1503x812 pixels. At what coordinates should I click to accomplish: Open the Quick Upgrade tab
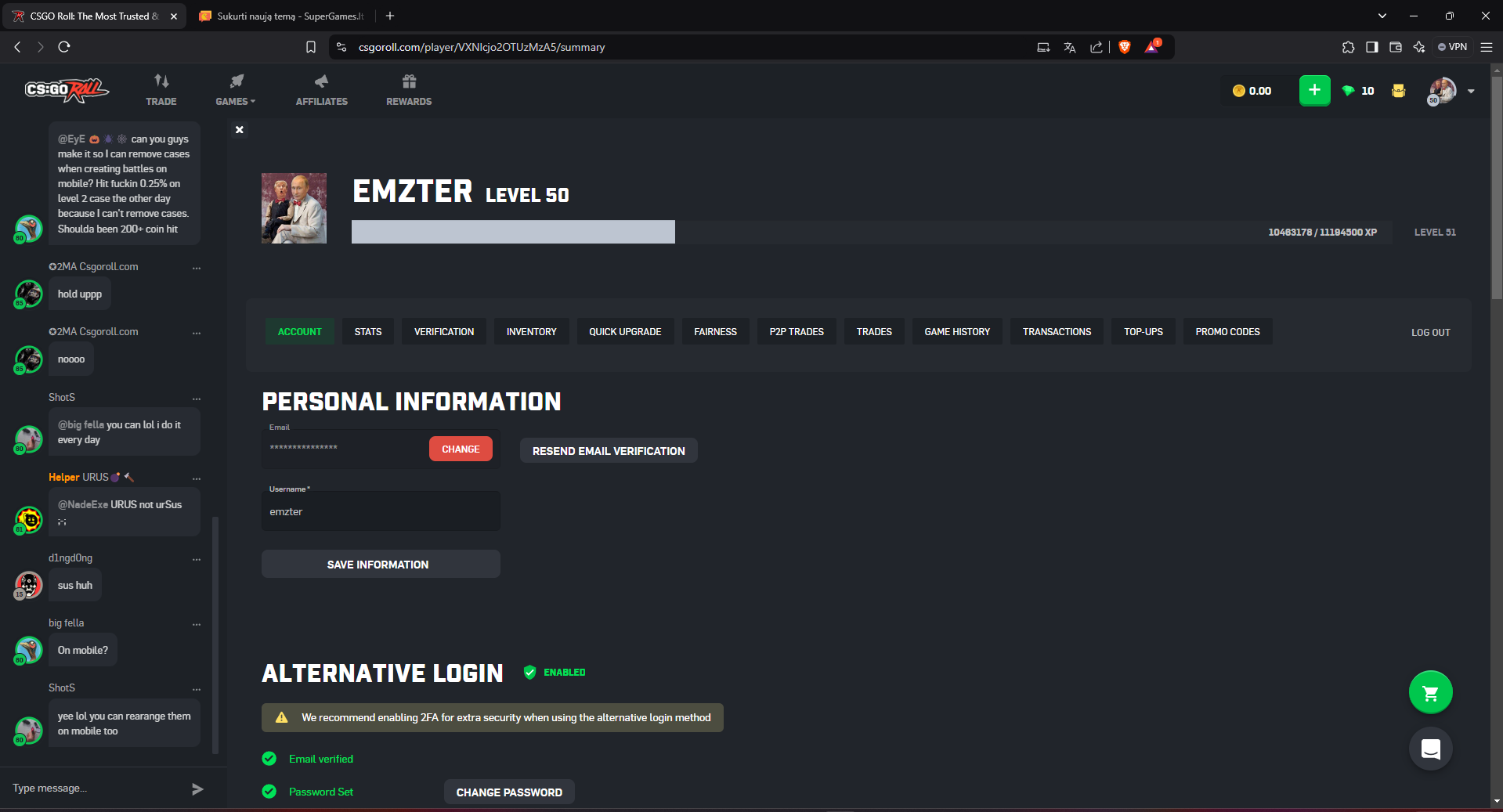click(x=625, y=332)
